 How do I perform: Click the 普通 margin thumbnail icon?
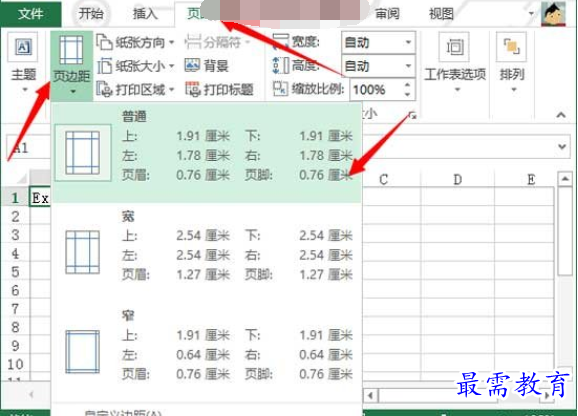[83, 153]
